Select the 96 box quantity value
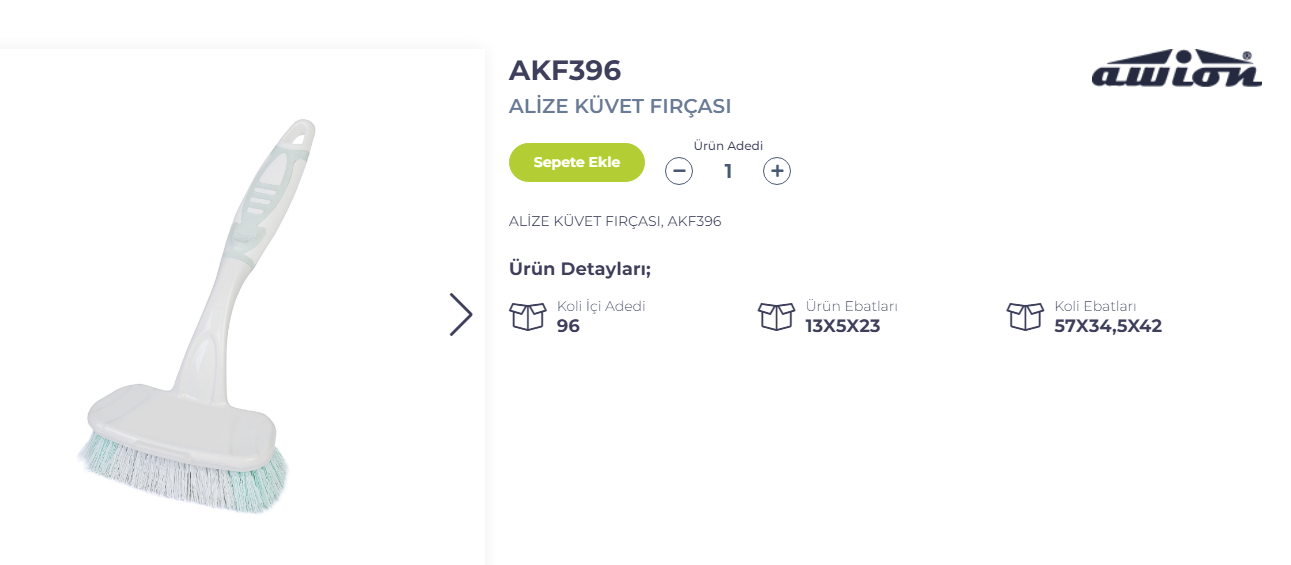This screenshot has width=1291, height=565. coord(568,326)
